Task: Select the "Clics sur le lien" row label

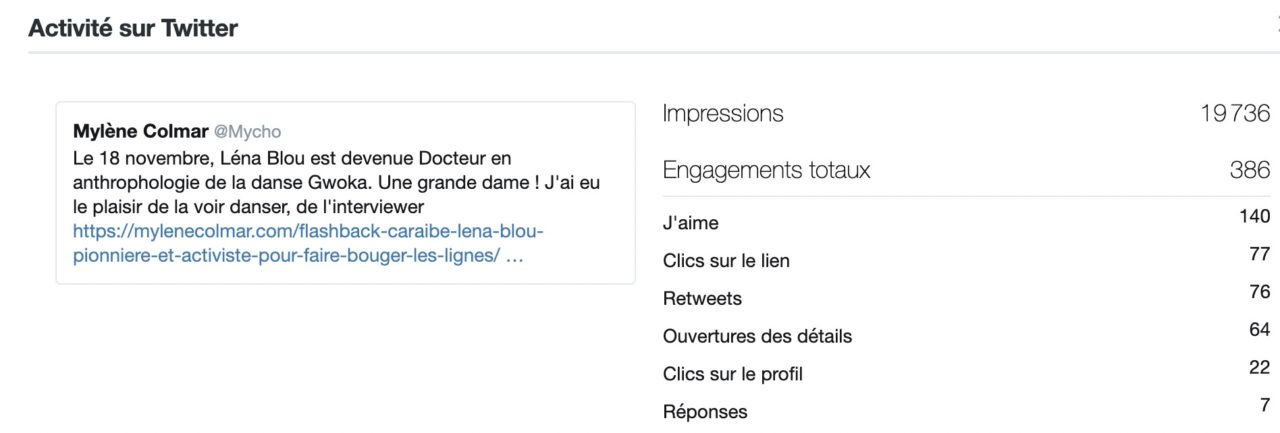Action: tap(726, 261)
